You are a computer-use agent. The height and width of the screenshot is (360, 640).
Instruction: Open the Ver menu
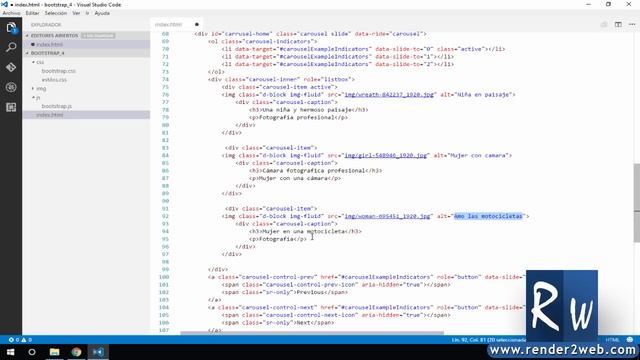tap(76, 13)
